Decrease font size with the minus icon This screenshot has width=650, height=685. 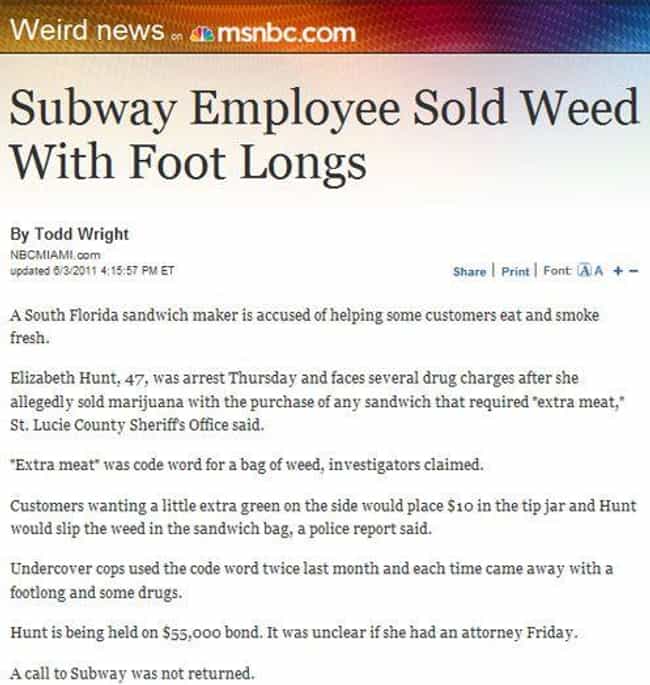click(x=634, y=271)
